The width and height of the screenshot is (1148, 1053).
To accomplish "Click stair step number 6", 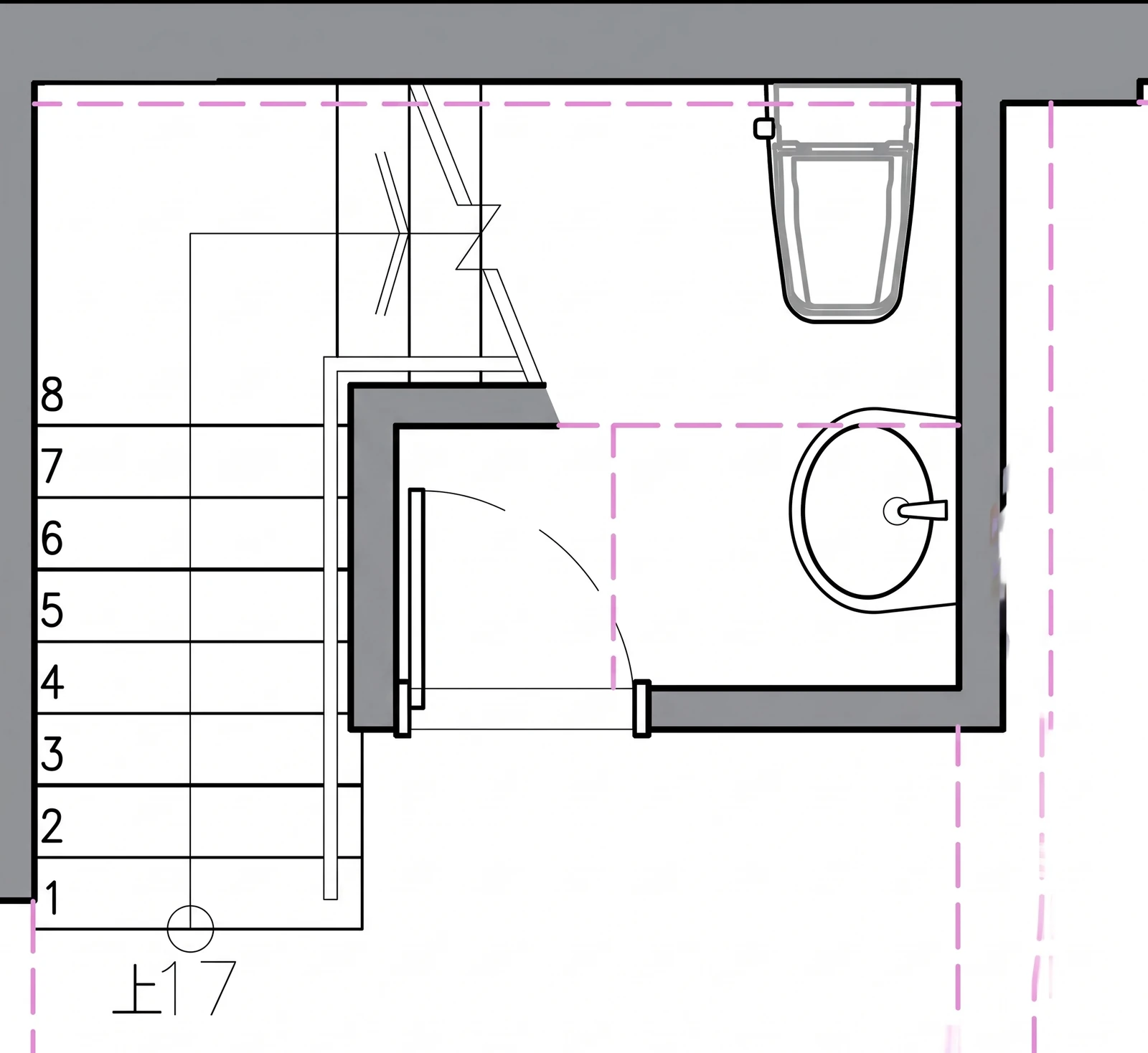I will tap(52, 537).
